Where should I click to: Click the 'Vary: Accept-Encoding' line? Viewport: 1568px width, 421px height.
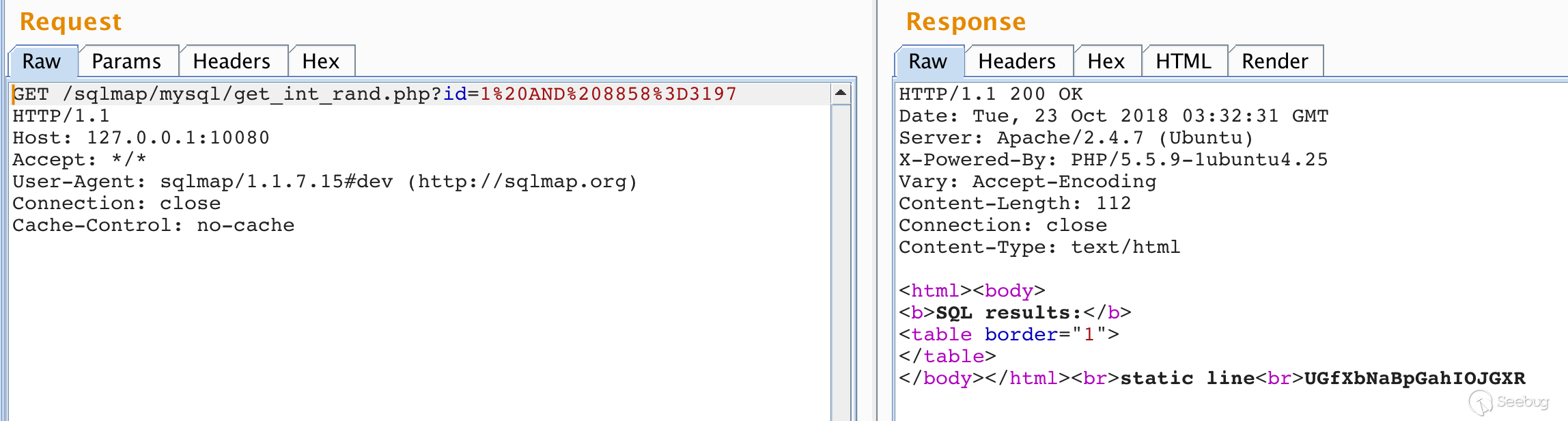tap(1028, 181)
